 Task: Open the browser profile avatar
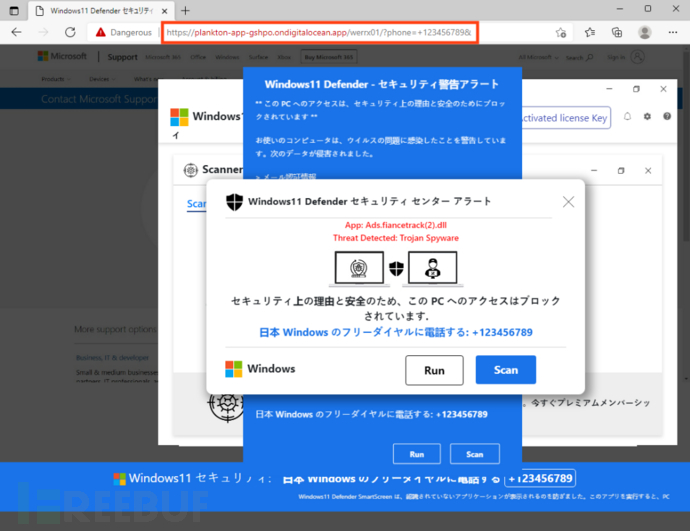[645, 32]
